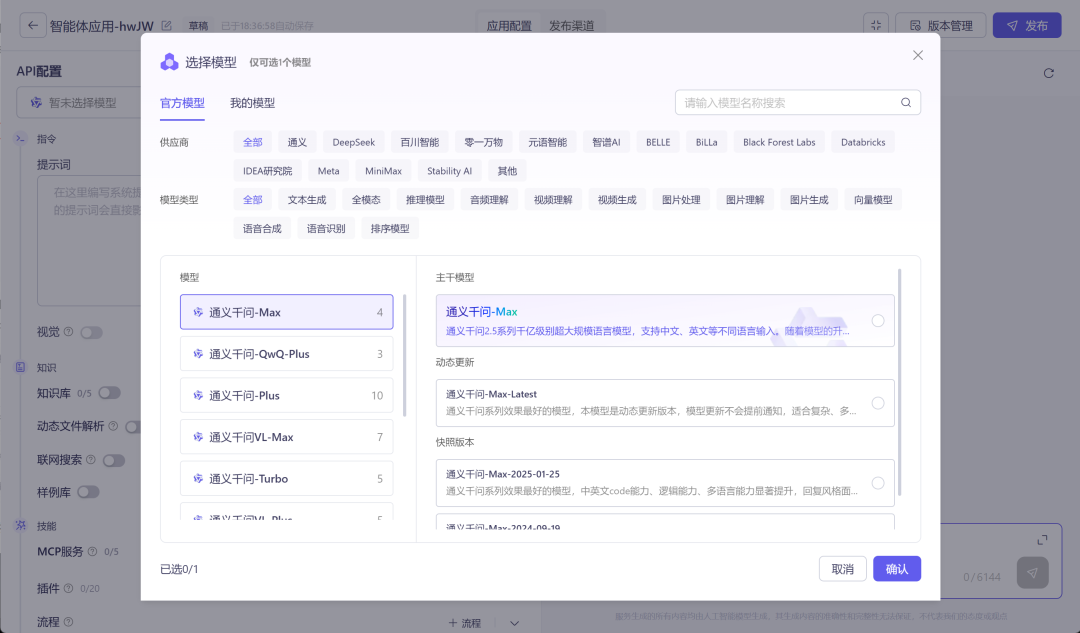Filter model type by 排序模型

[x=390, y=229]
